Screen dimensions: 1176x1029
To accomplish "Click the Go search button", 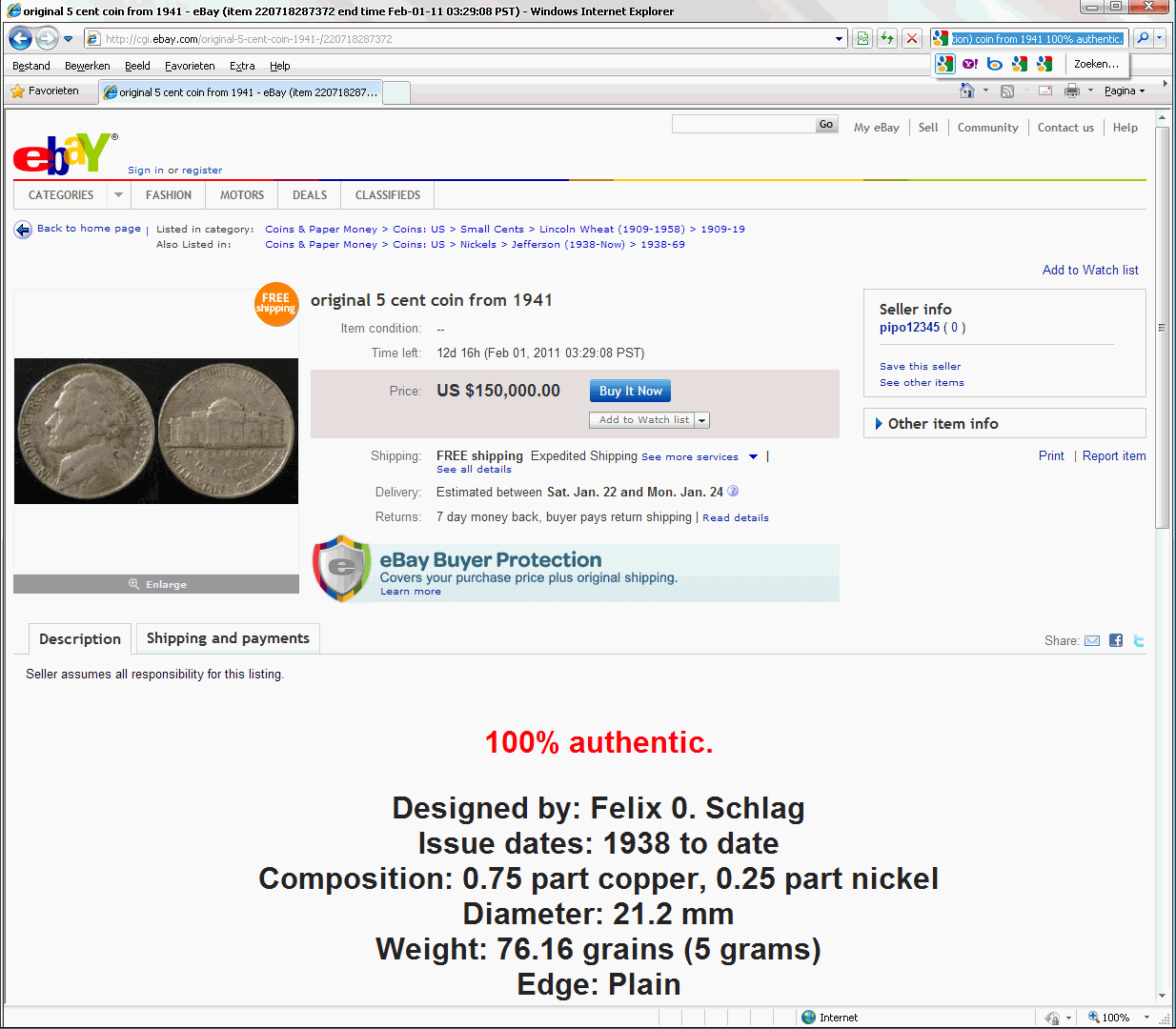I will click(826, 124).
